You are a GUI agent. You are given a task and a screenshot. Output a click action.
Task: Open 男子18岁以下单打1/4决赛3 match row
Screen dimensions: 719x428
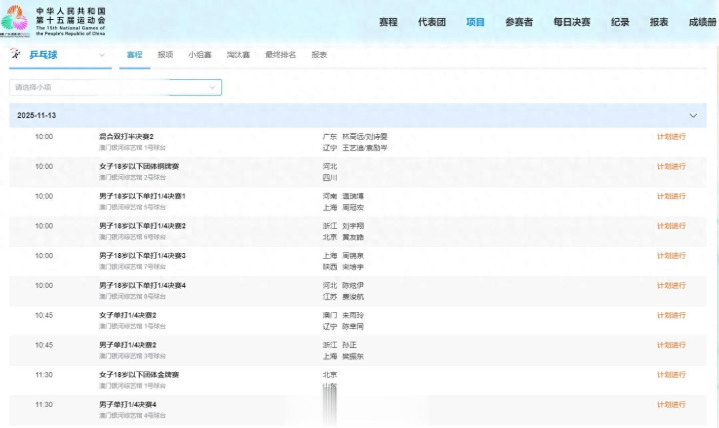(142, 256)
